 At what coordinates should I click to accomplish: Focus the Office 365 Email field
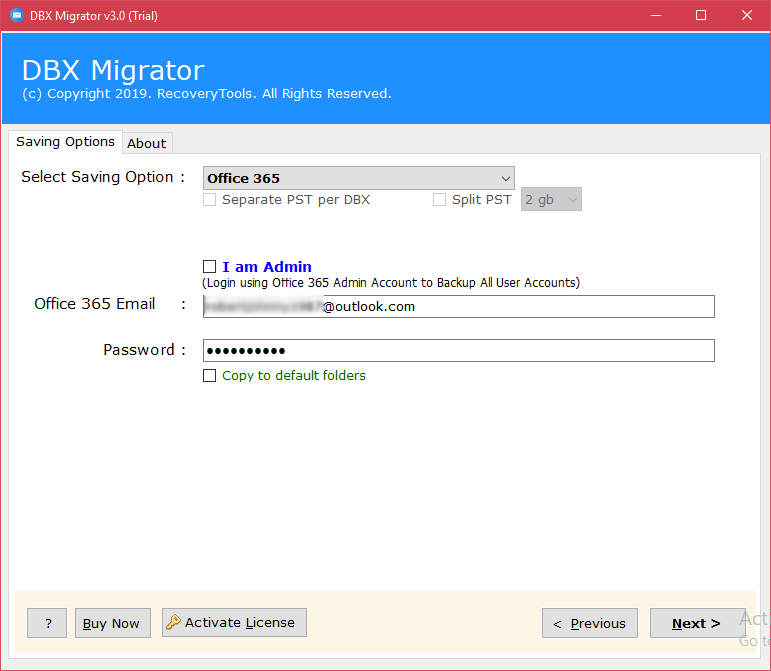(458, 307)
